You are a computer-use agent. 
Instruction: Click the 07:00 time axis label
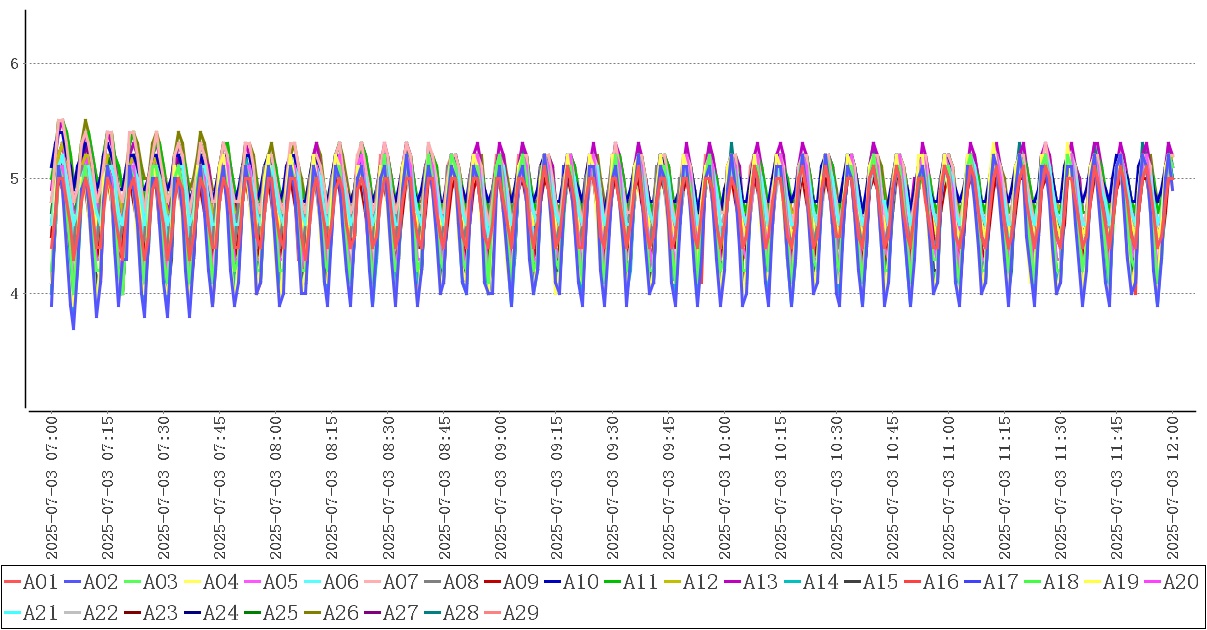click(52, 488)
